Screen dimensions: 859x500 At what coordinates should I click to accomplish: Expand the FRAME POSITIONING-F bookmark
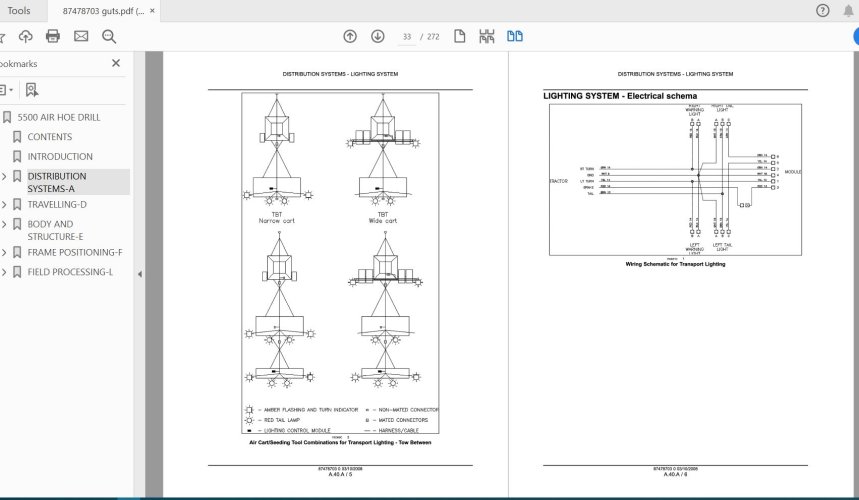[x=4, y=252]
